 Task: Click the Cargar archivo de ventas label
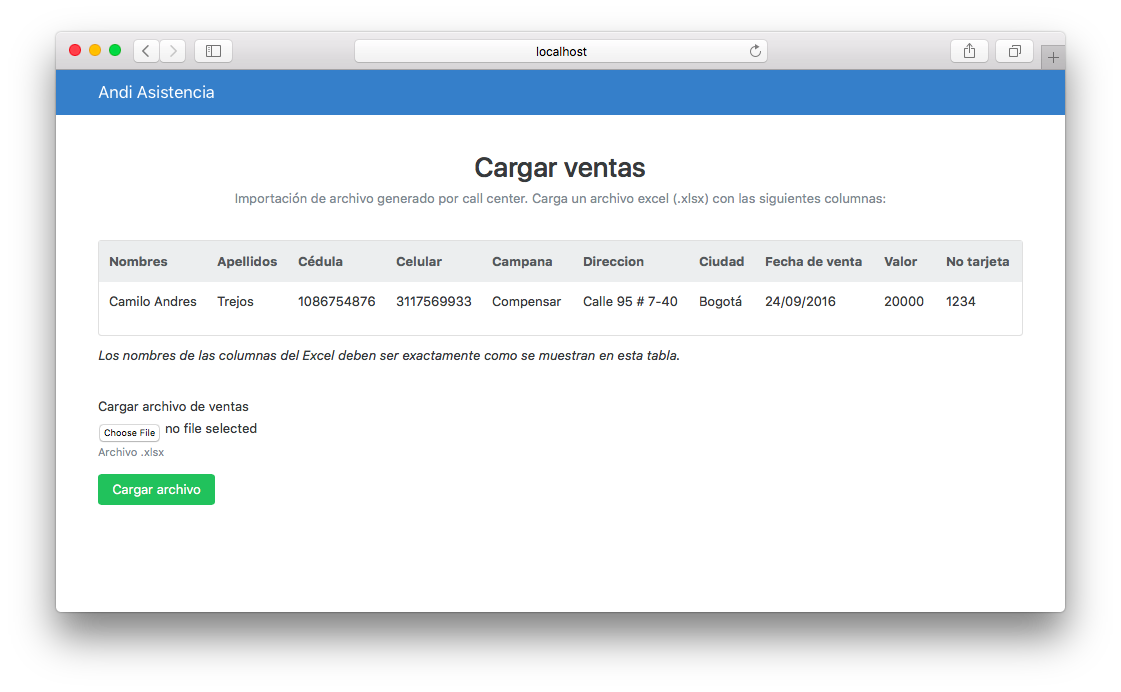173,406
